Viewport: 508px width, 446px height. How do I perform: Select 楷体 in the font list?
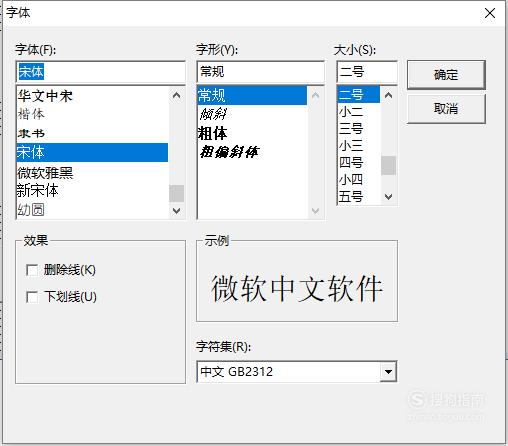point(92,114)
